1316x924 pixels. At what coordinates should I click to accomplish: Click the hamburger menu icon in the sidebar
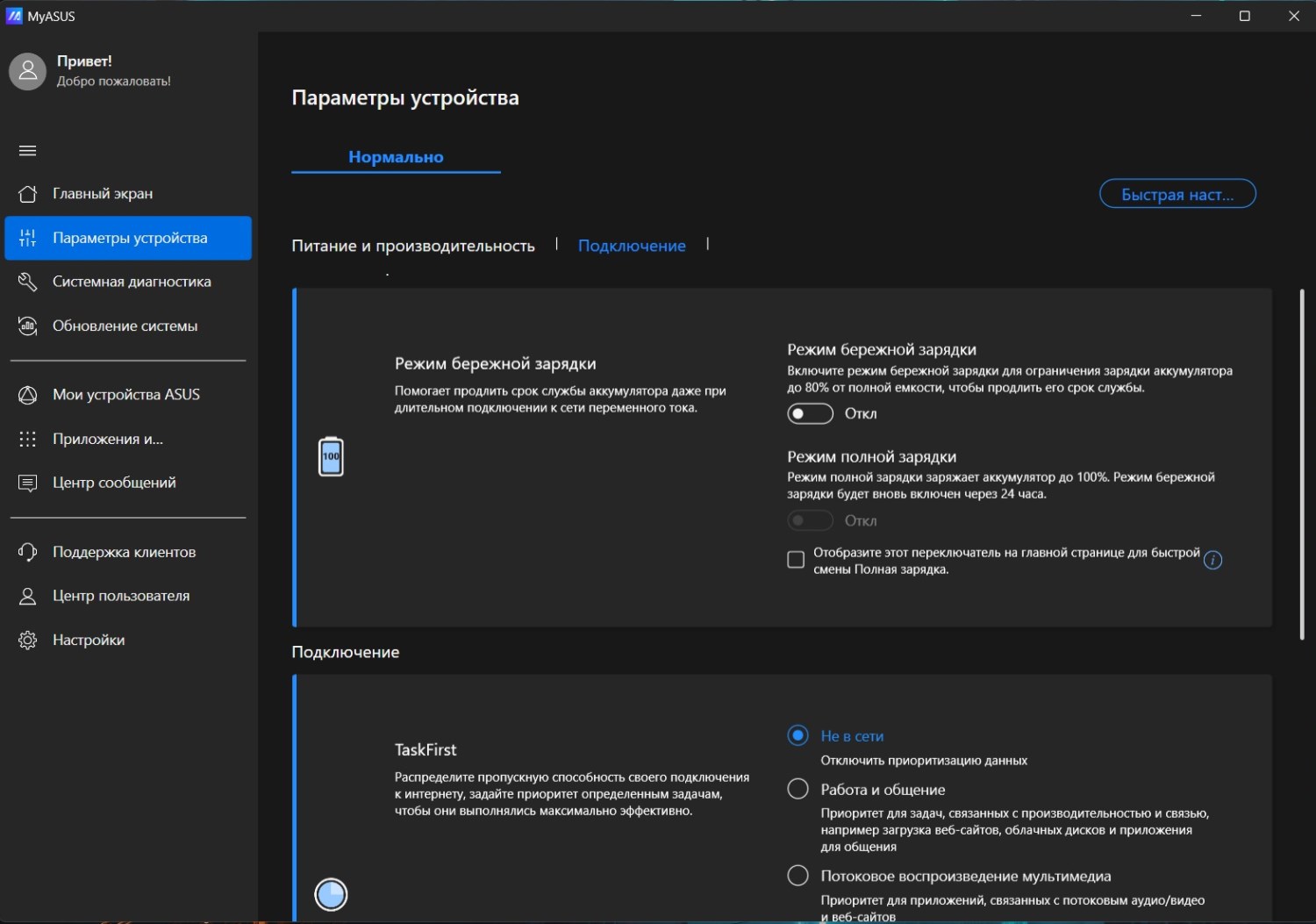coord(27,151)
